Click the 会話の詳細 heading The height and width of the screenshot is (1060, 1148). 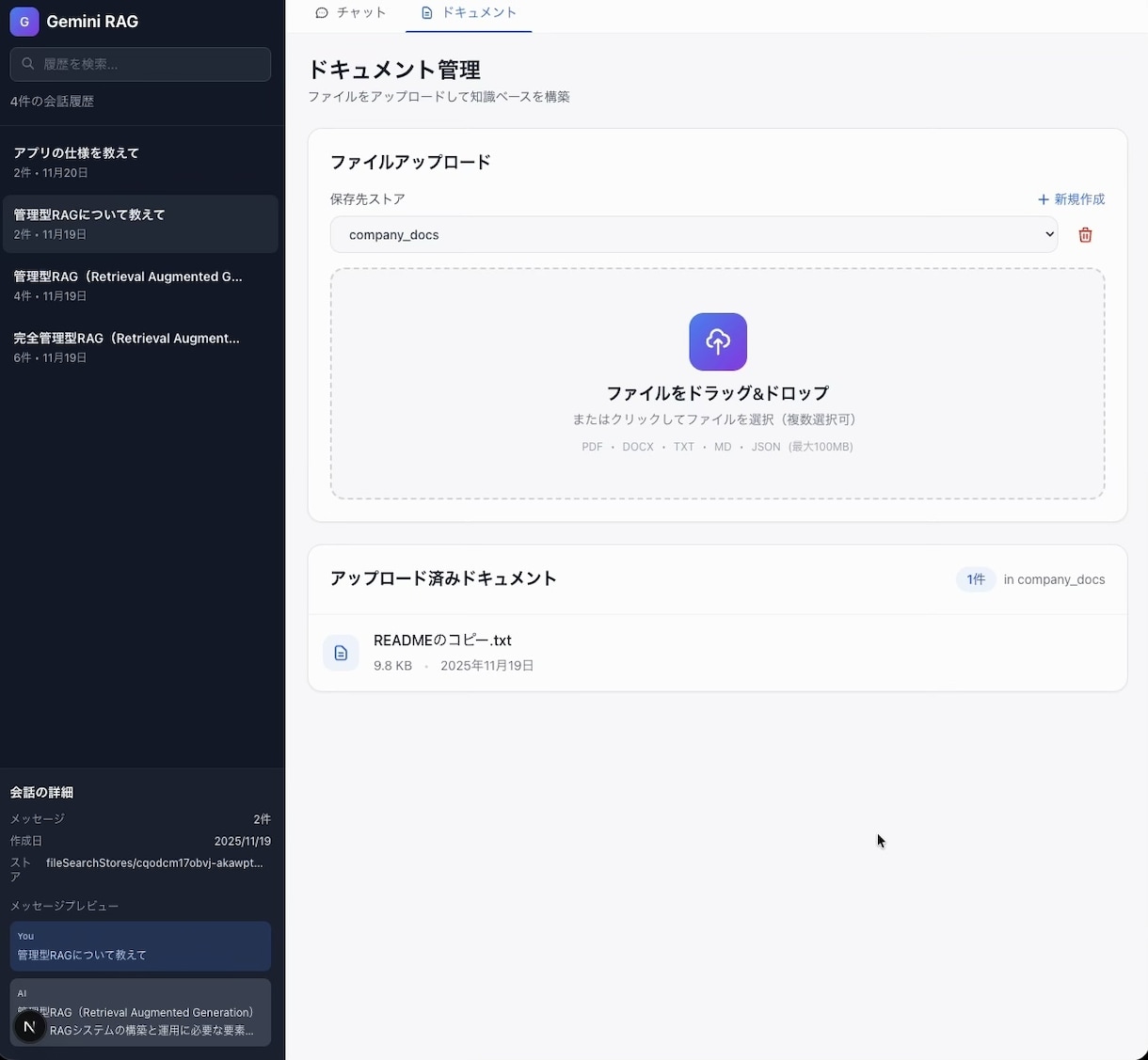pyautogui.click(x=41, y=792)
